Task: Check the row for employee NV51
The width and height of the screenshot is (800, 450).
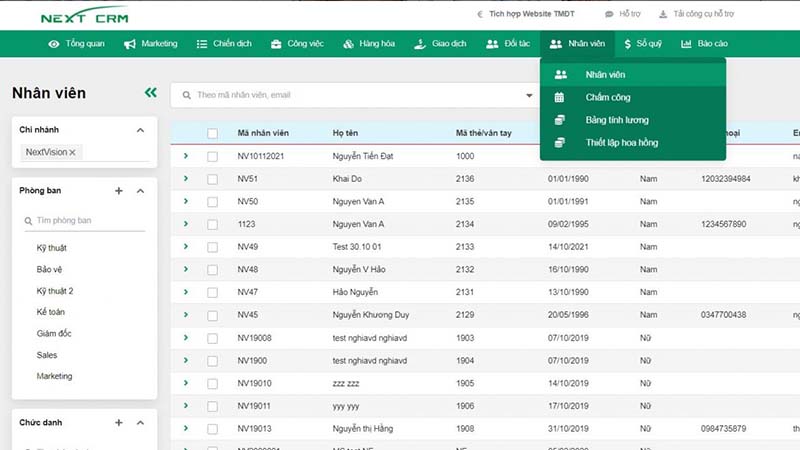Action: click(x=212, y=179)
